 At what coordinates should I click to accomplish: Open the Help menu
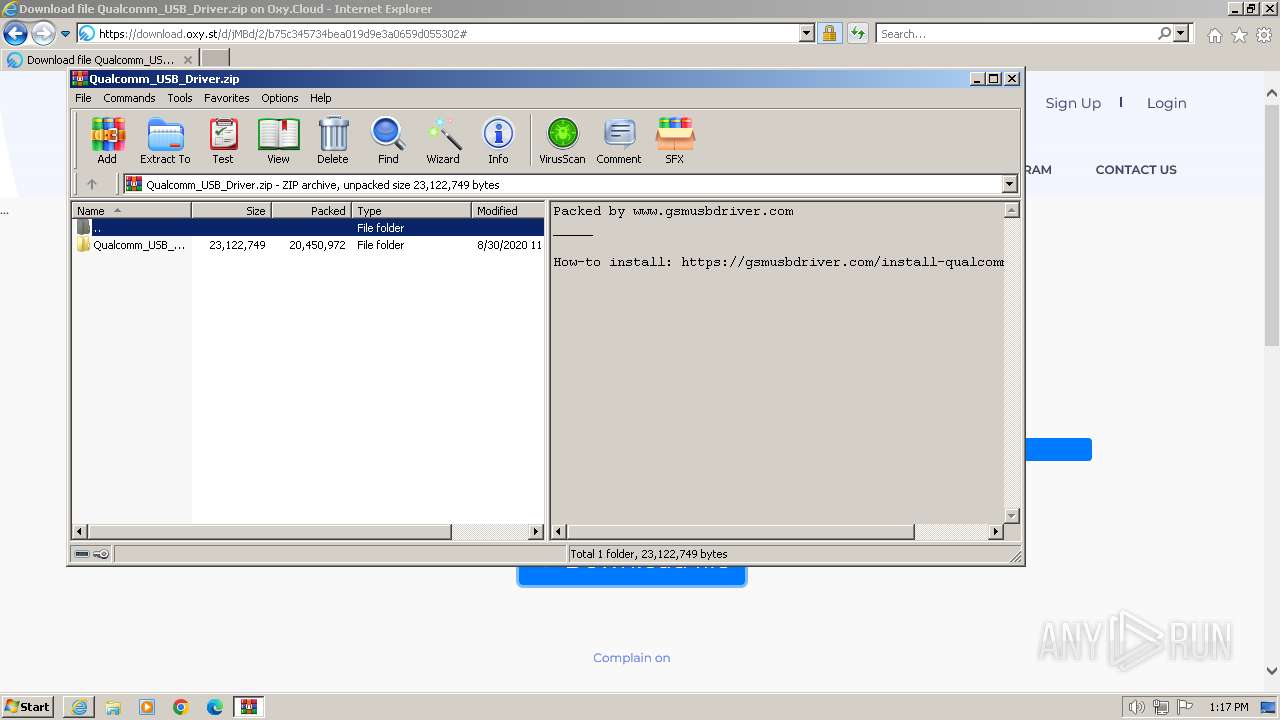tap(321, 98)
